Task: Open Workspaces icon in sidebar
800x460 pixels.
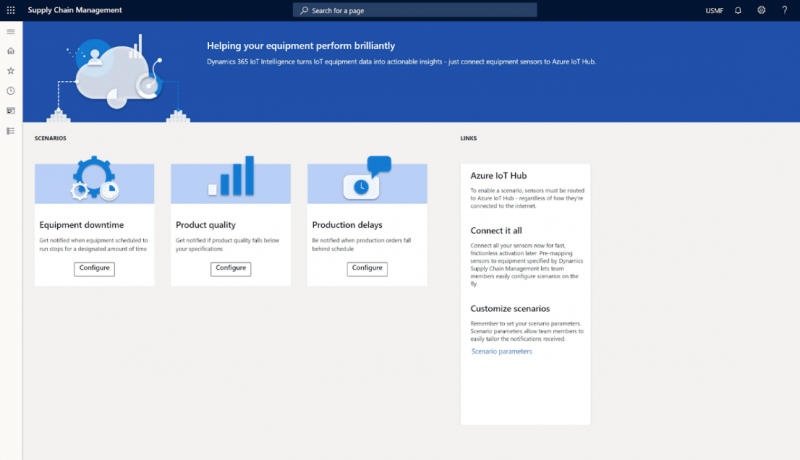Action: tap(11, 111)
